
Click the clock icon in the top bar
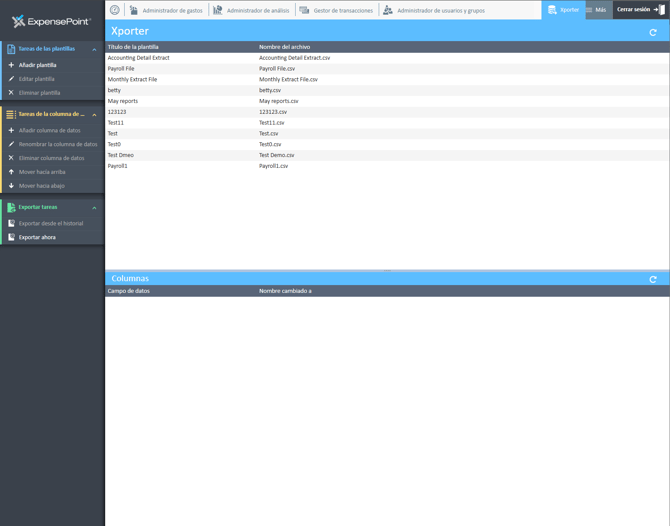tap(115, 10)
